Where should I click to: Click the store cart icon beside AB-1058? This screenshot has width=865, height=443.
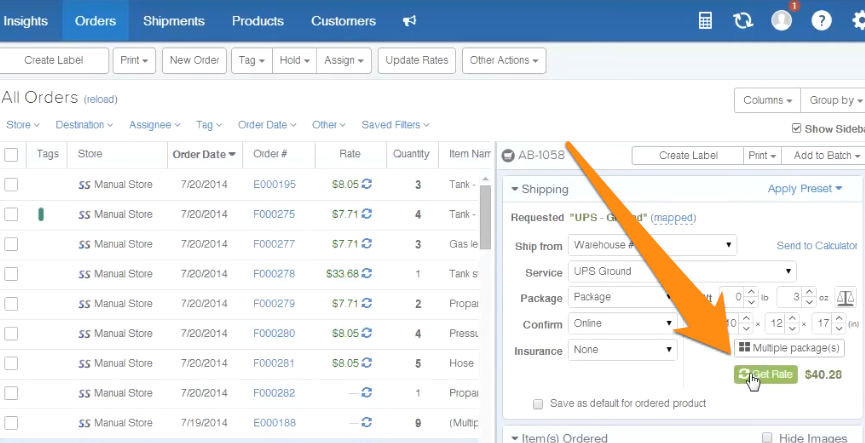click(x=508, y=156)
